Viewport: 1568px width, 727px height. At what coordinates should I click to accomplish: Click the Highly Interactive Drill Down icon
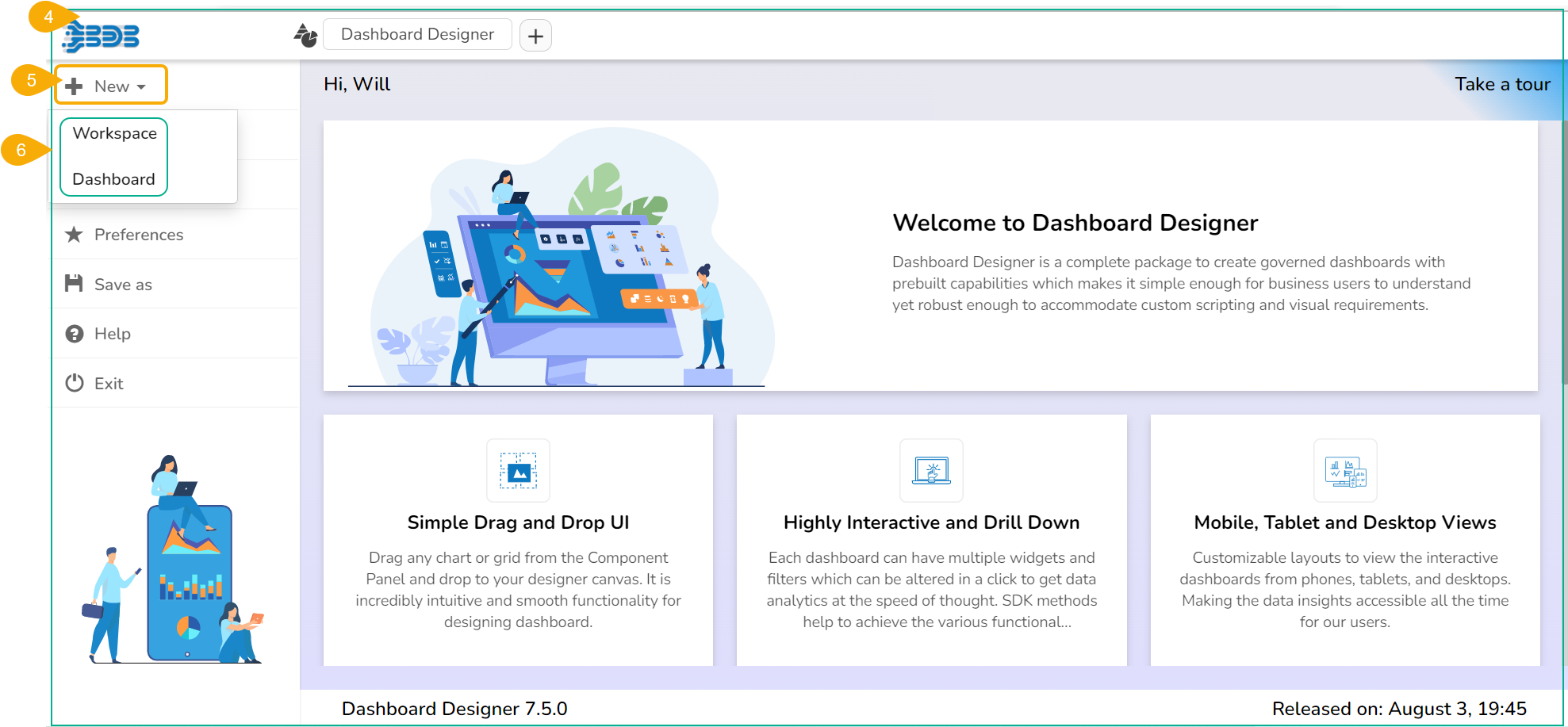tap(931, 471)
